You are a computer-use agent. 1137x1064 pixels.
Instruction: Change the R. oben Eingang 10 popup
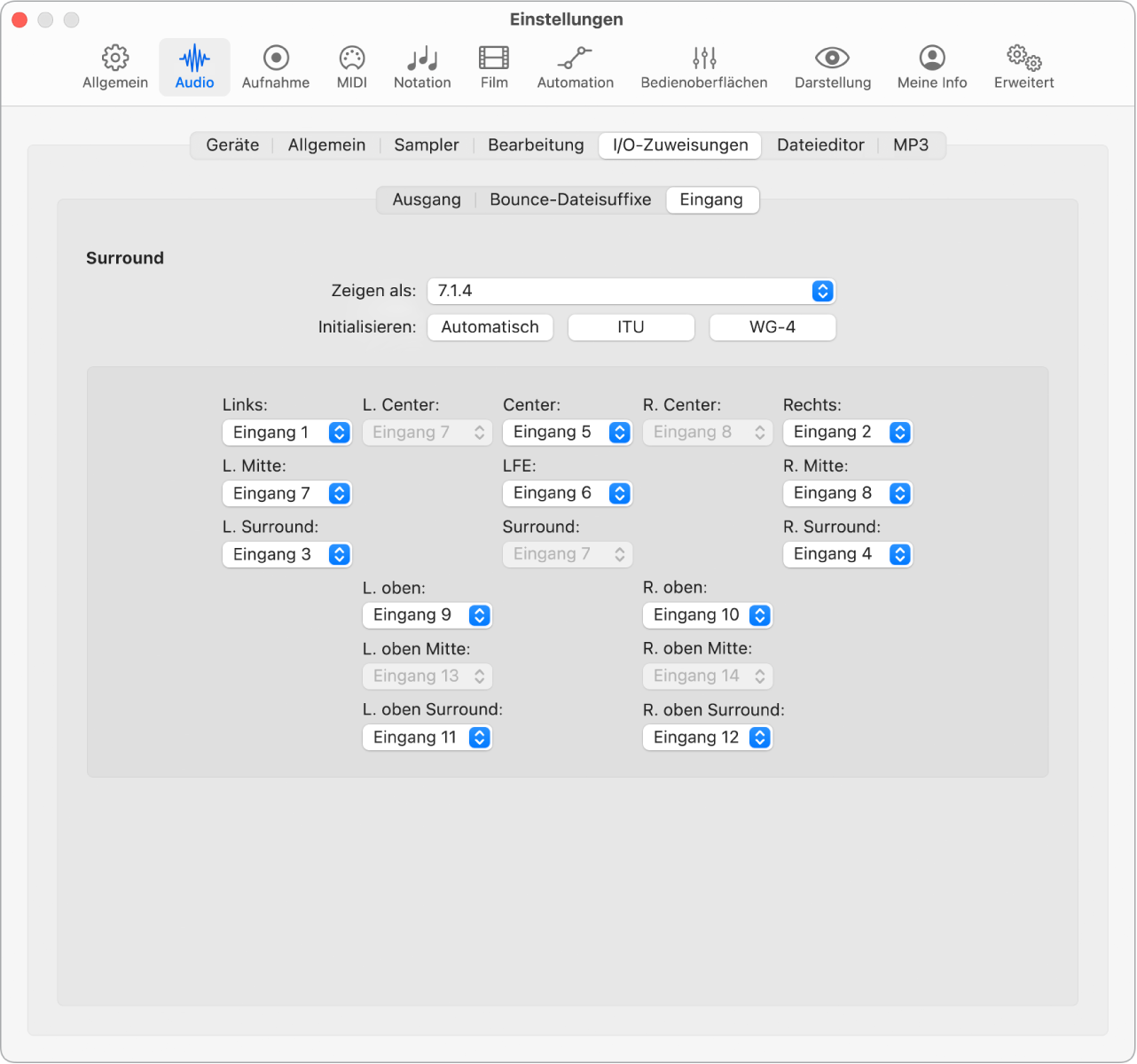[x=708, y=615]
